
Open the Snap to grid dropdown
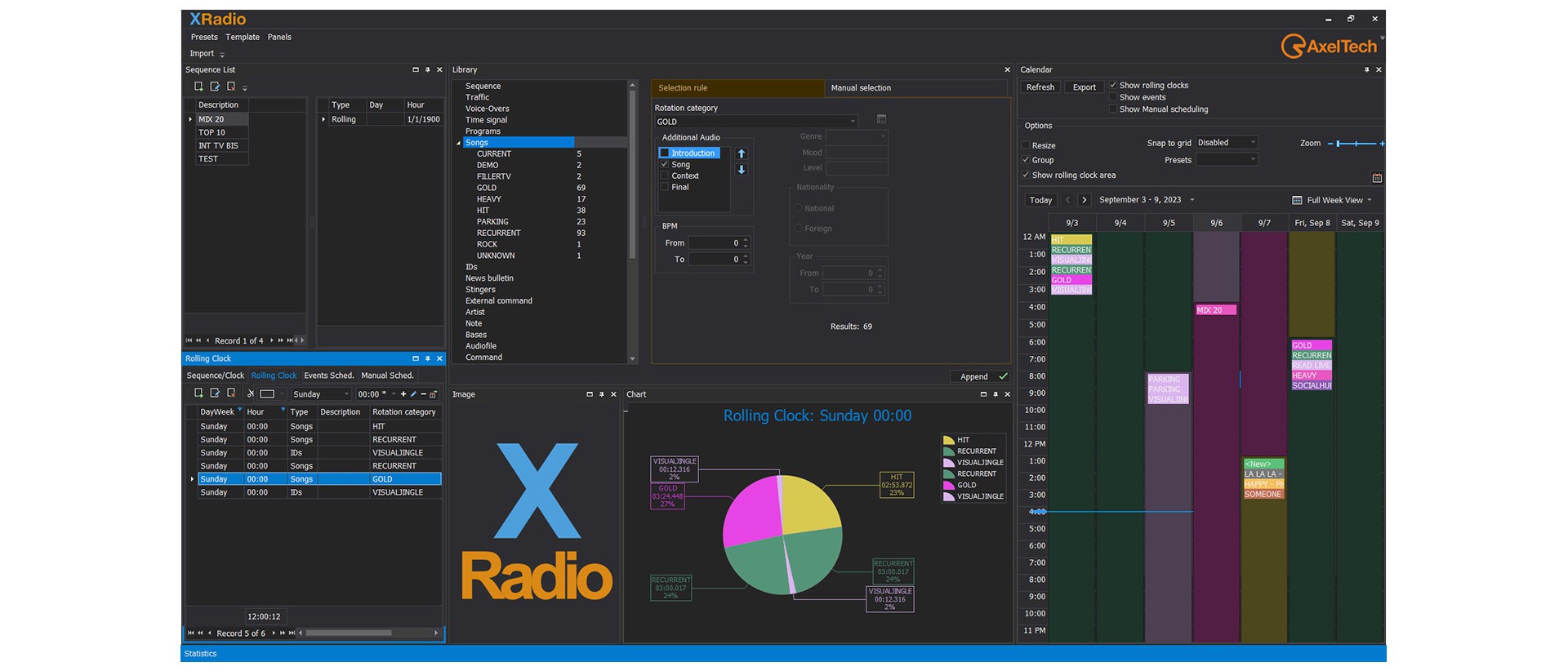(x=1227, y=143)
